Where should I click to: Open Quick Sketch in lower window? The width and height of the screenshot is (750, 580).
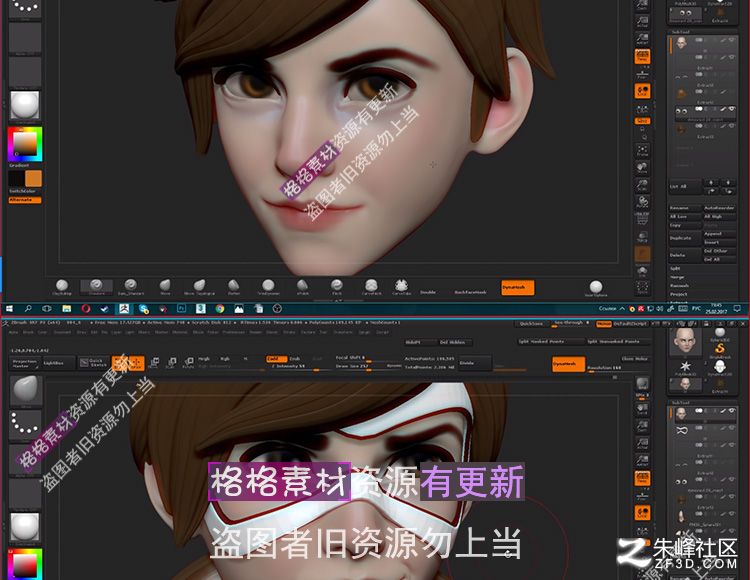[93, 363]
